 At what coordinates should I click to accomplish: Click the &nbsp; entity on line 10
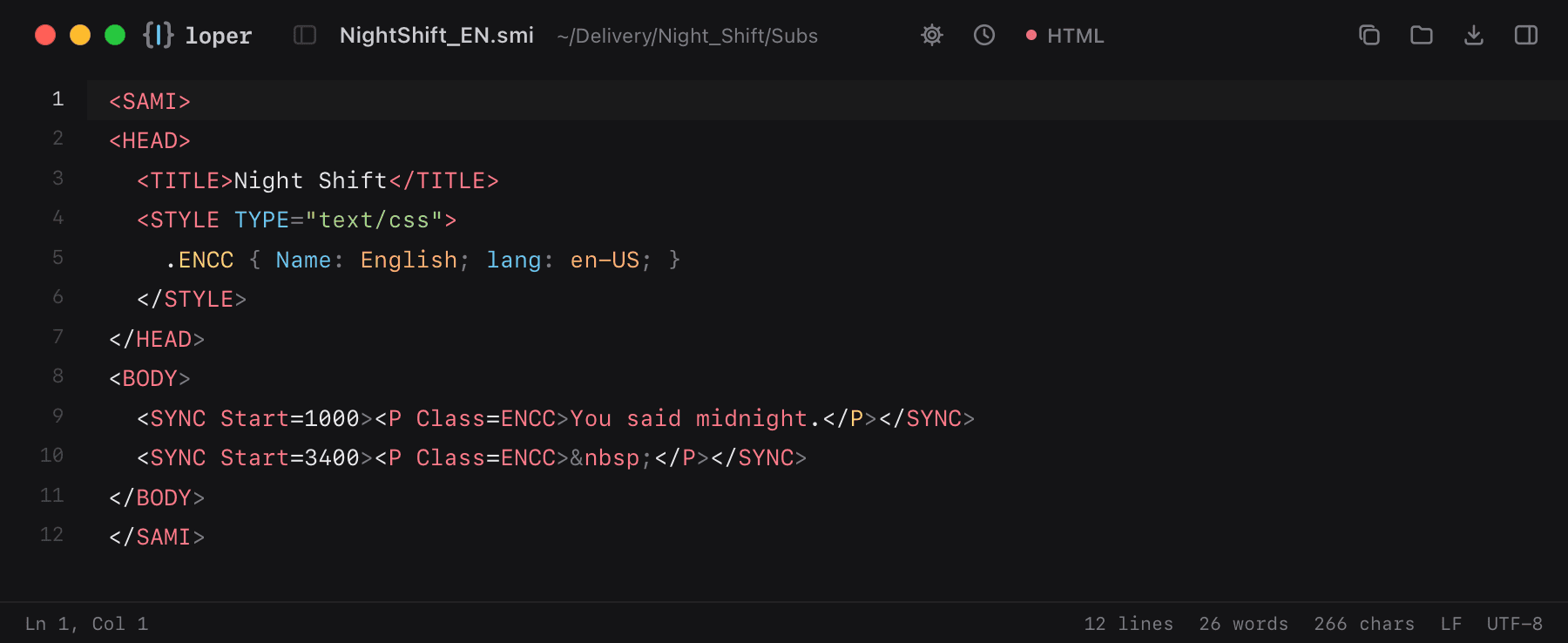click(612, 458)
